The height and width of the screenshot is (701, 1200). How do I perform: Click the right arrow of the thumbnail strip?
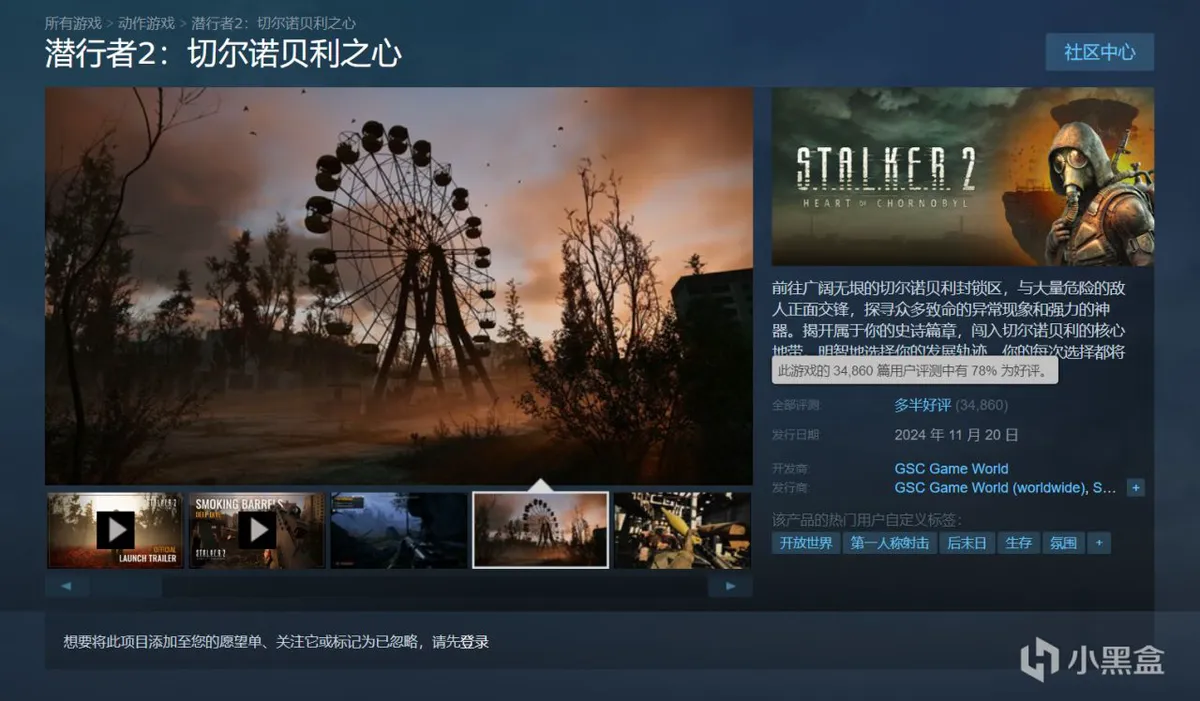point(730,586)
